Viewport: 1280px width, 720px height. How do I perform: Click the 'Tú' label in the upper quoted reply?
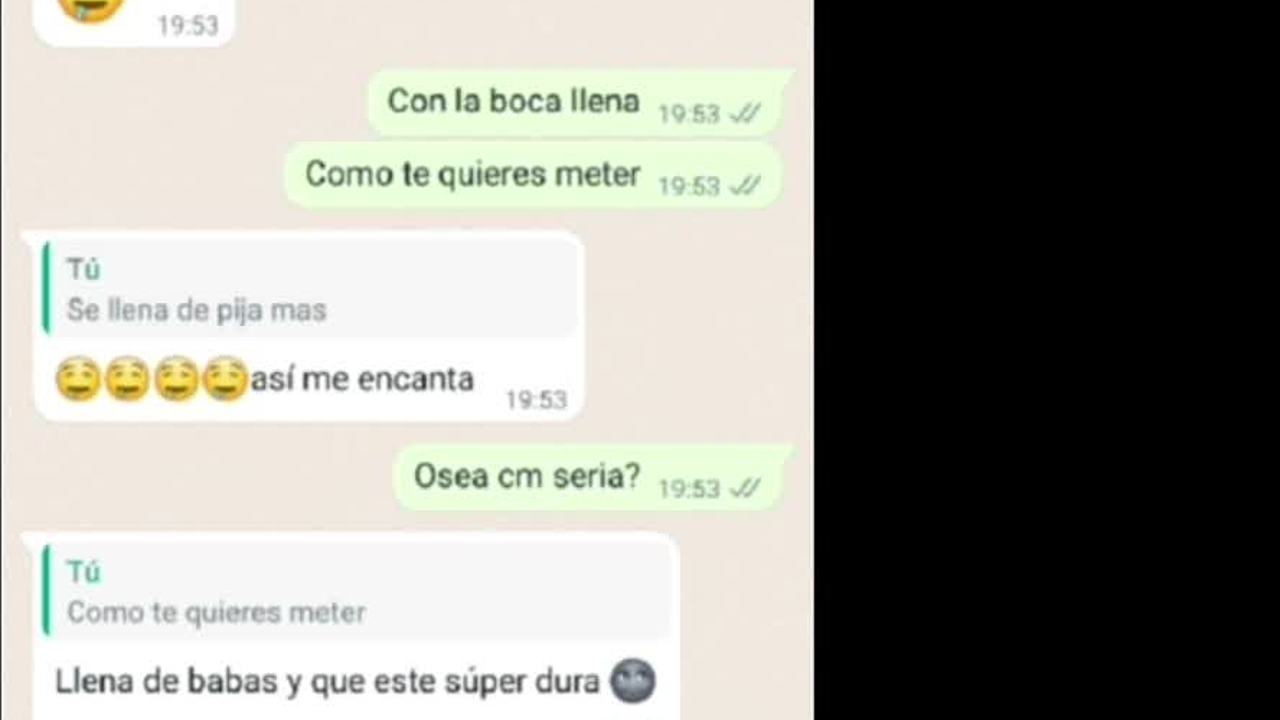(83, 269)
